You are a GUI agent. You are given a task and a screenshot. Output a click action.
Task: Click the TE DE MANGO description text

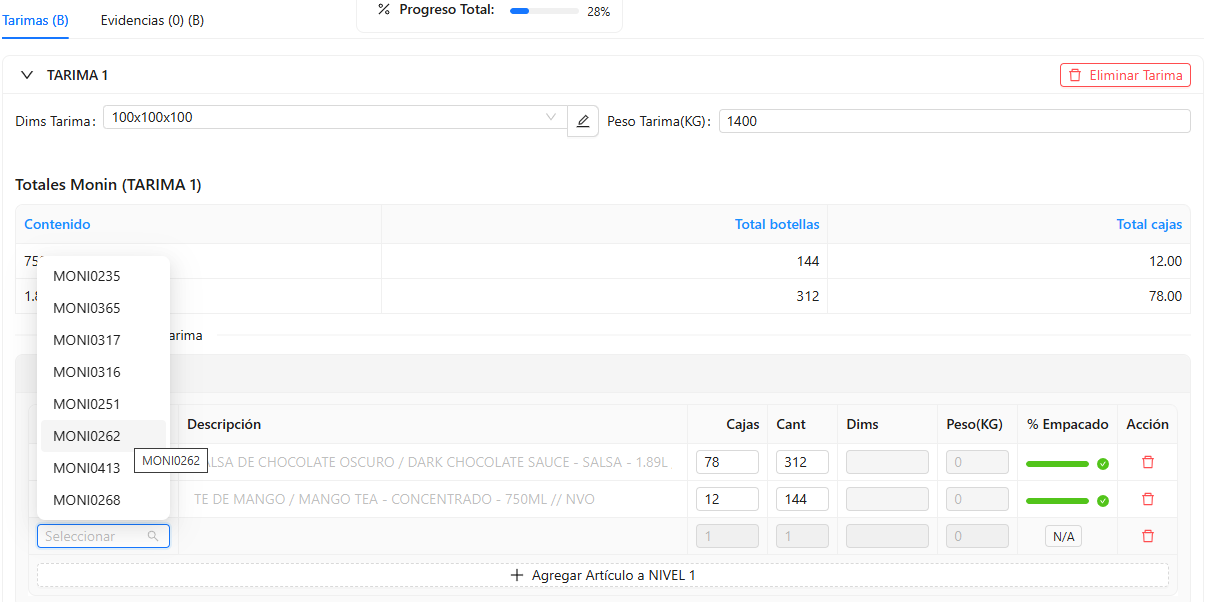pyautogui.click(x=394, y=499)
